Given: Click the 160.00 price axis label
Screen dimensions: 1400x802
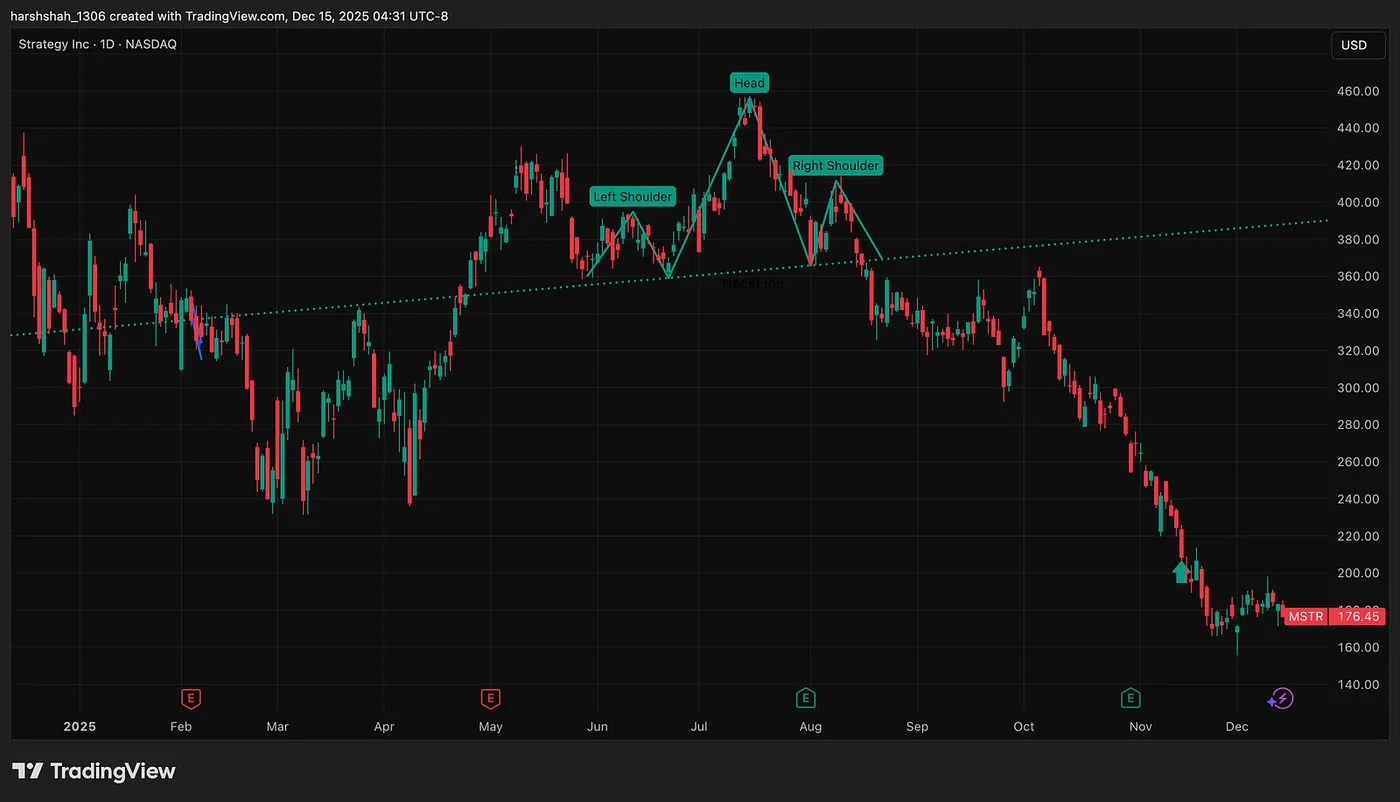Looking at the screenshot, I should (x=1358, y=647).
